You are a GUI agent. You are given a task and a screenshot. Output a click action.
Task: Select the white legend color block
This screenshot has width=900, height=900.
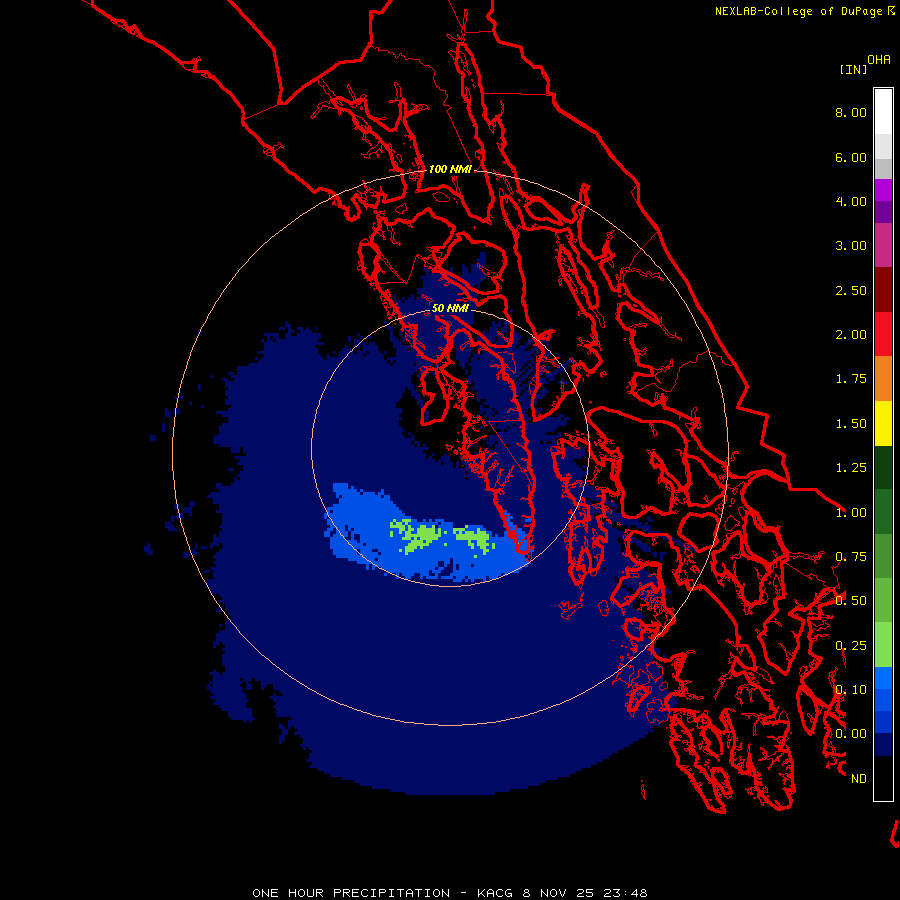[883, 111]
